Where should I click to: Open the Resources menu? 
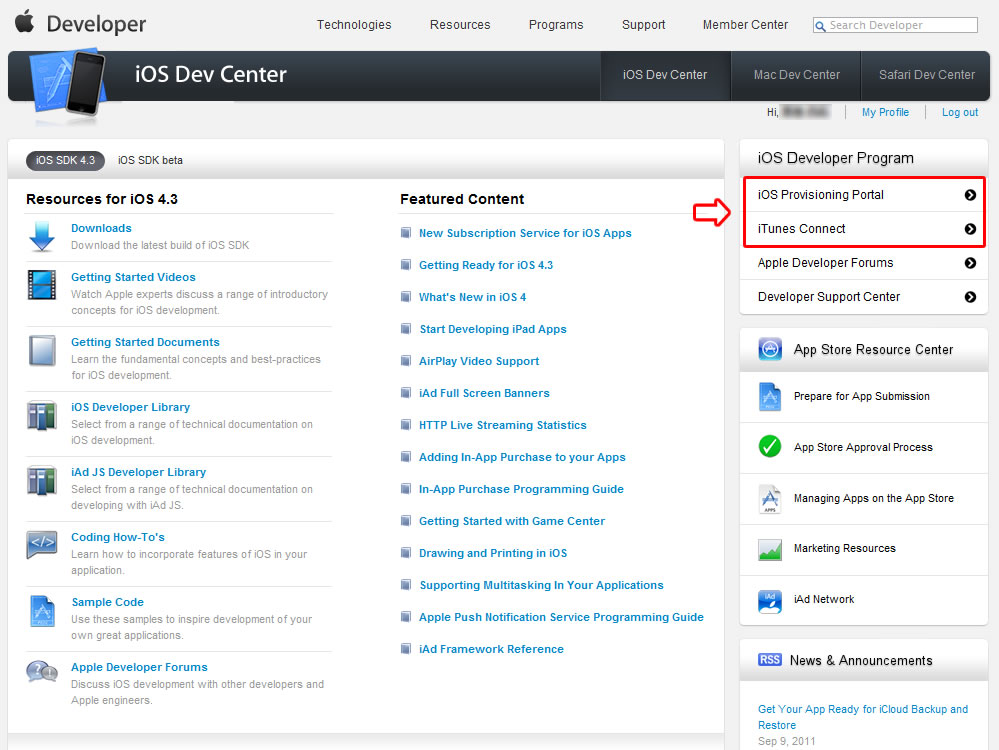[460, 25]
